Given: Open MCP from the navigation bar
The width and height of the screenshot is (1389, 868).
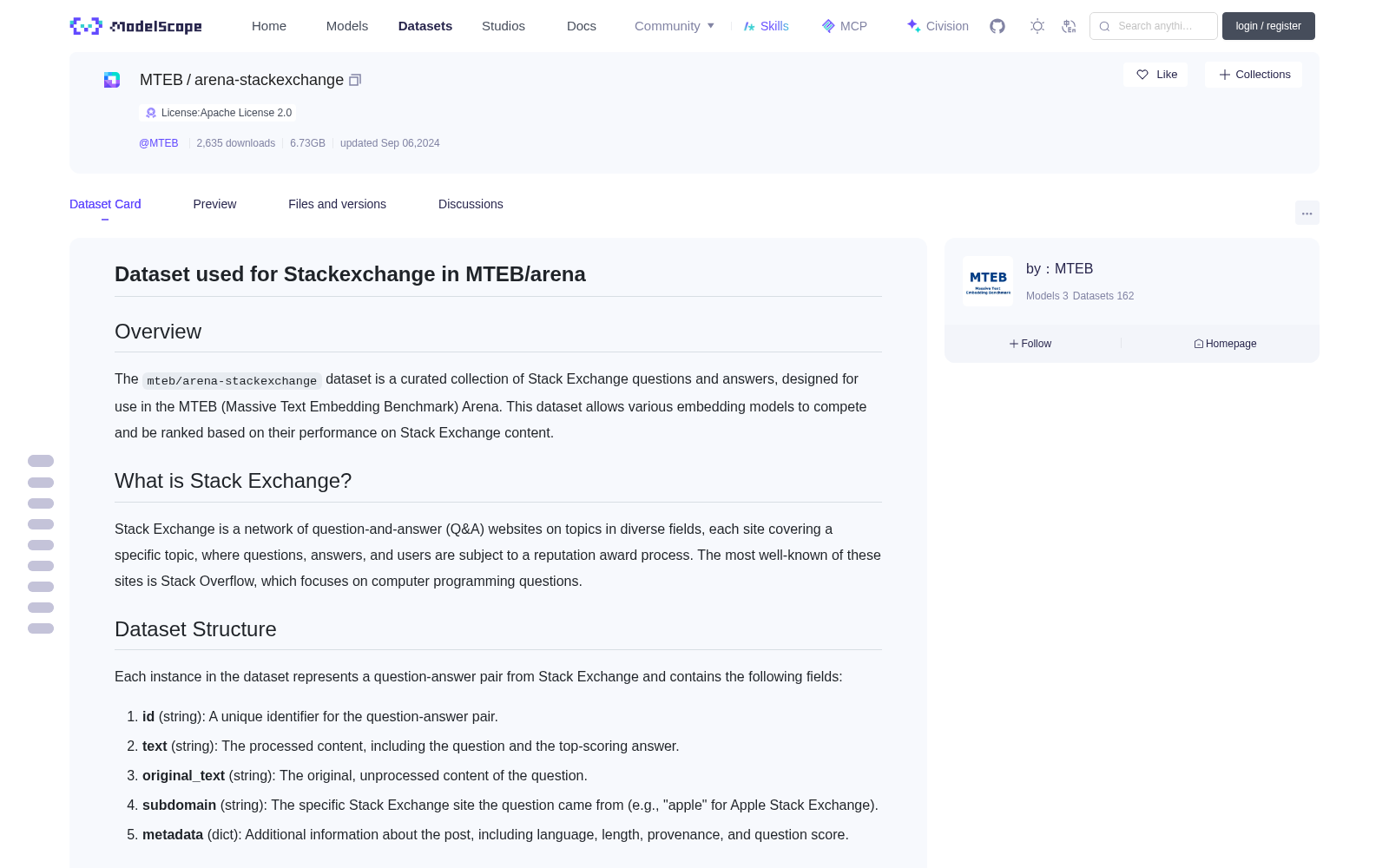Looking at the screenshot, I should tap(844, 26).
